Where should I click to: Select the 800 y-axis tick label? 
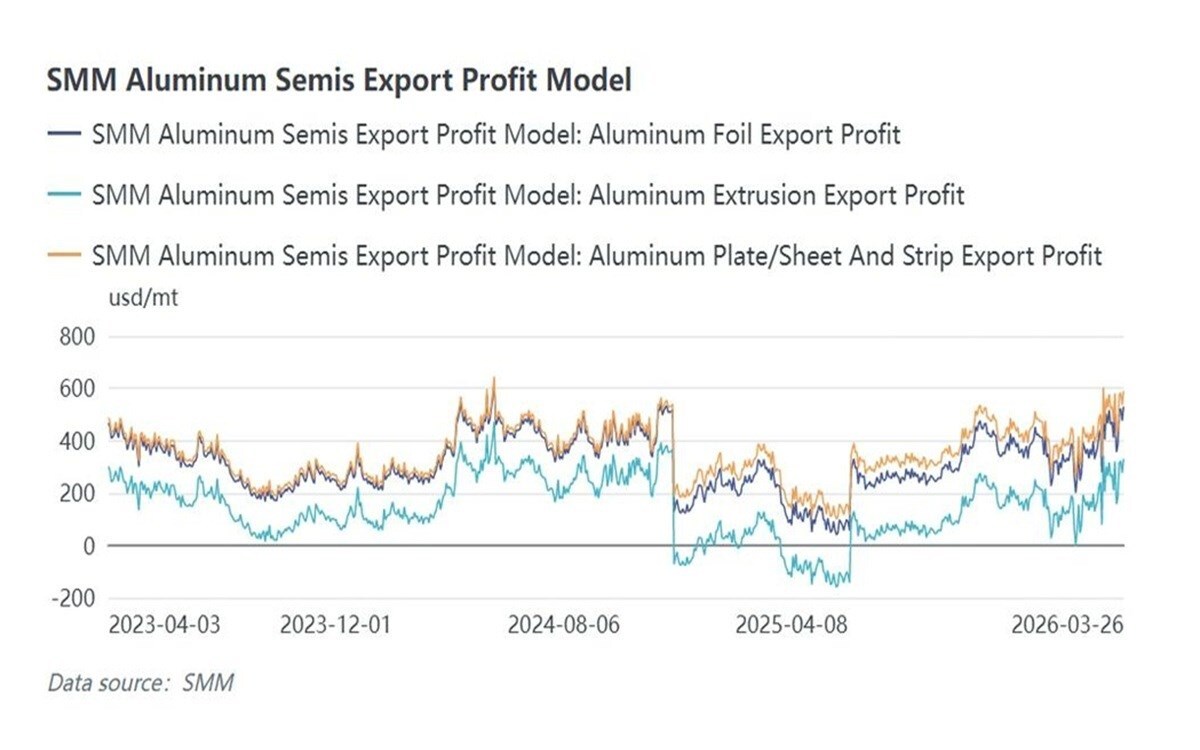77,337
